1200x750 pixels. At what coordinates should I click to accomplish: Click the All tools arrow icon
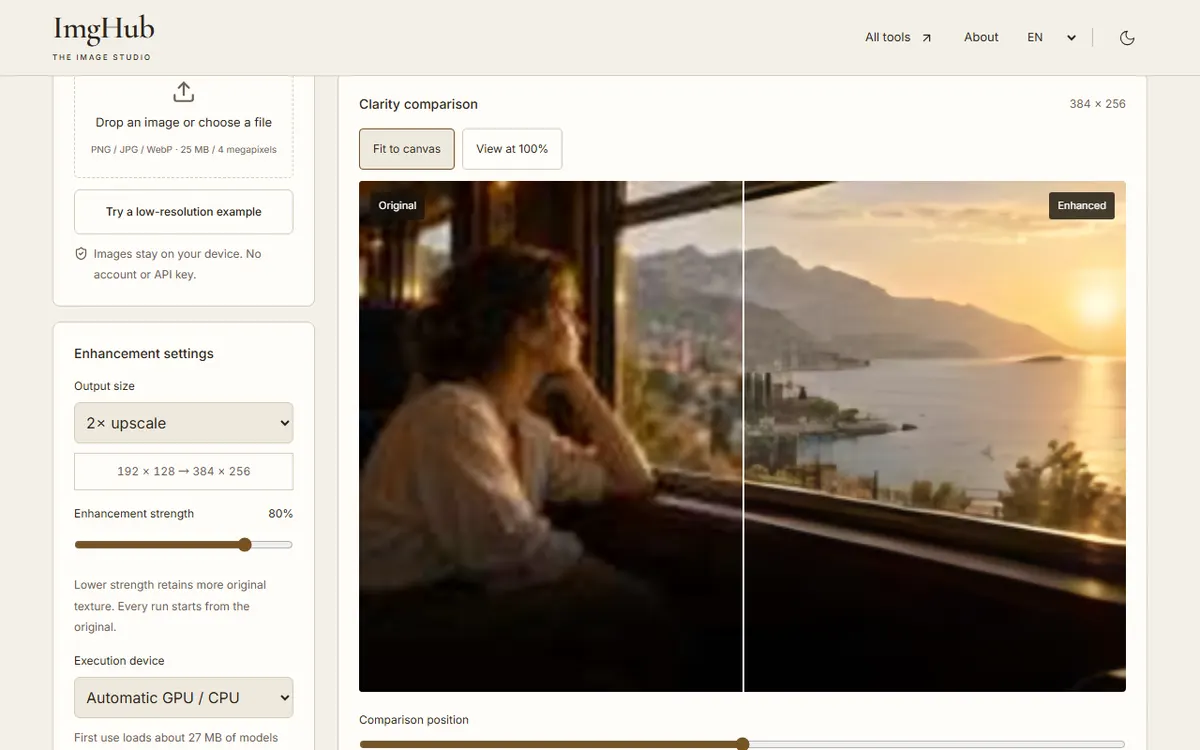point(926,38)
